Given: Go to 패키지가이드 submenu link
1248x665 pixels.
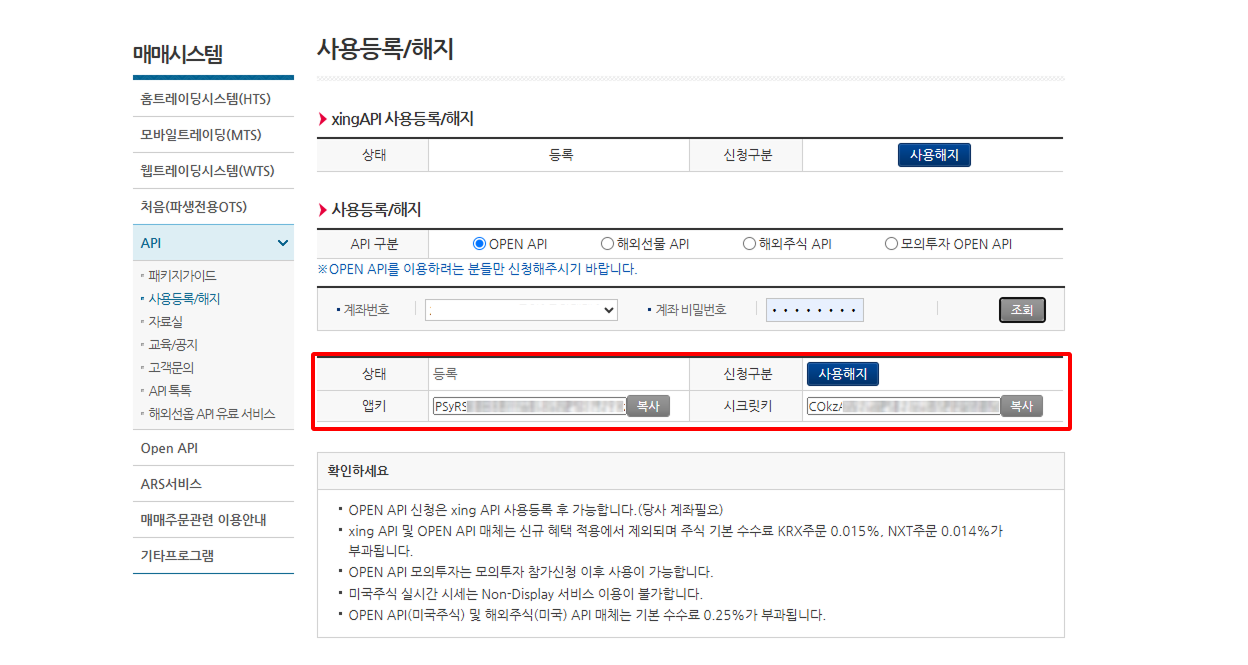Looking at the screenshot, I should tap(182, 275).
